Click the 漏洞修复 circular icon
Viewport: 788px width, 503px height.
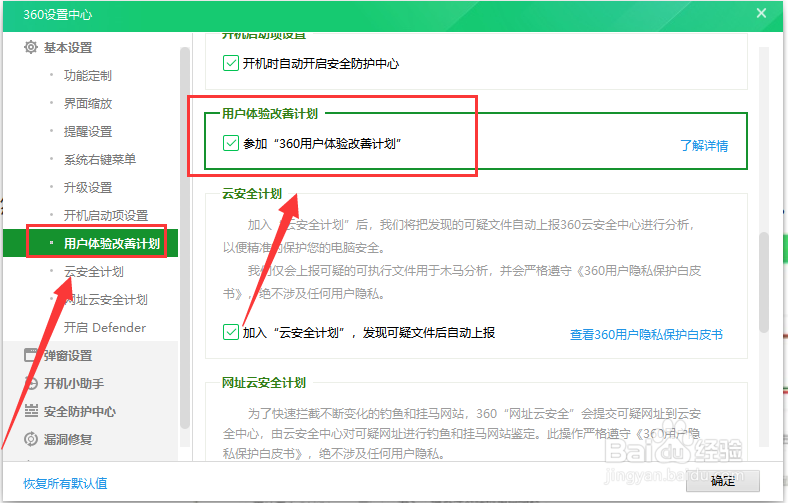pyautogui.click(x=31, y=439)
